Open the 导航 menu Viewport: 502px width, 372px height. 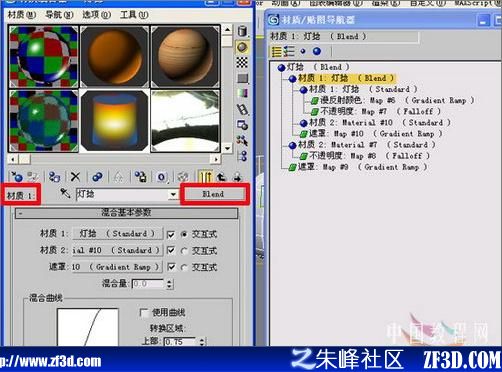click(59, 15)
